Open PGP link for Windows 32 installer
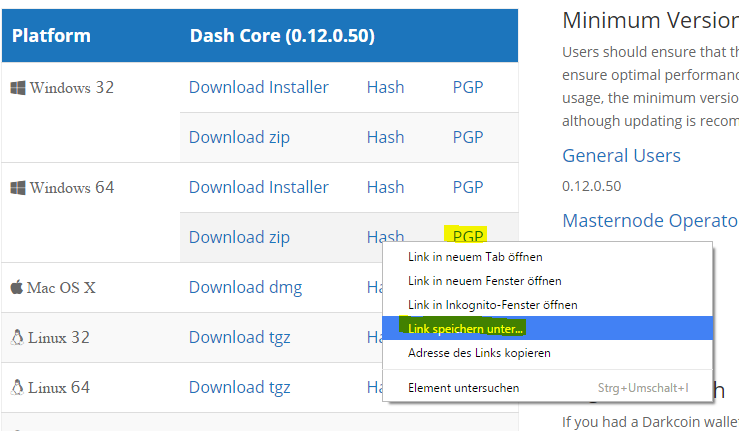 click(x=468, y=87)
